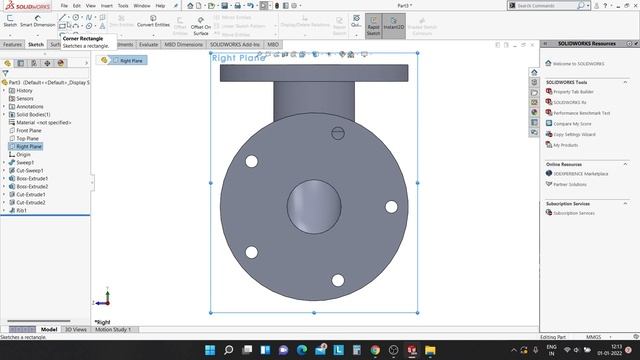The width and height of the screenshot is (640, 360).
Task: Click the filter funnel icon in feature tree
Action: pos(5,73)
